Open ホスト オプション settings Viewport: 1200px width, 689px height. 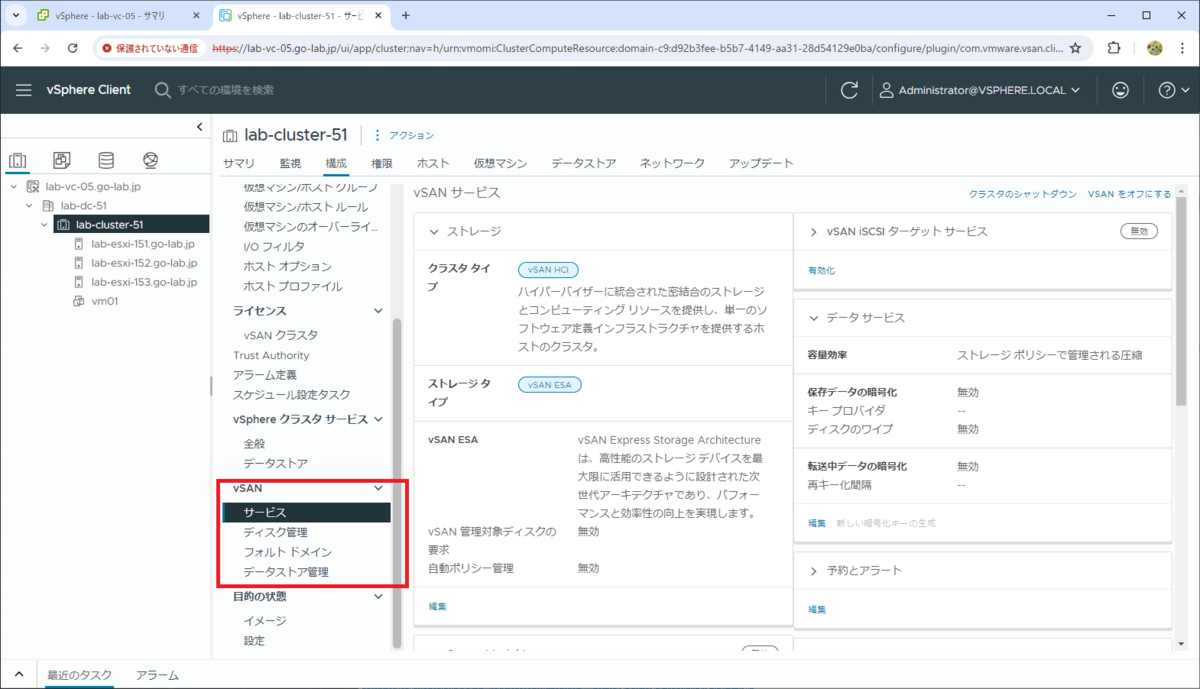[x=287, y=266]
